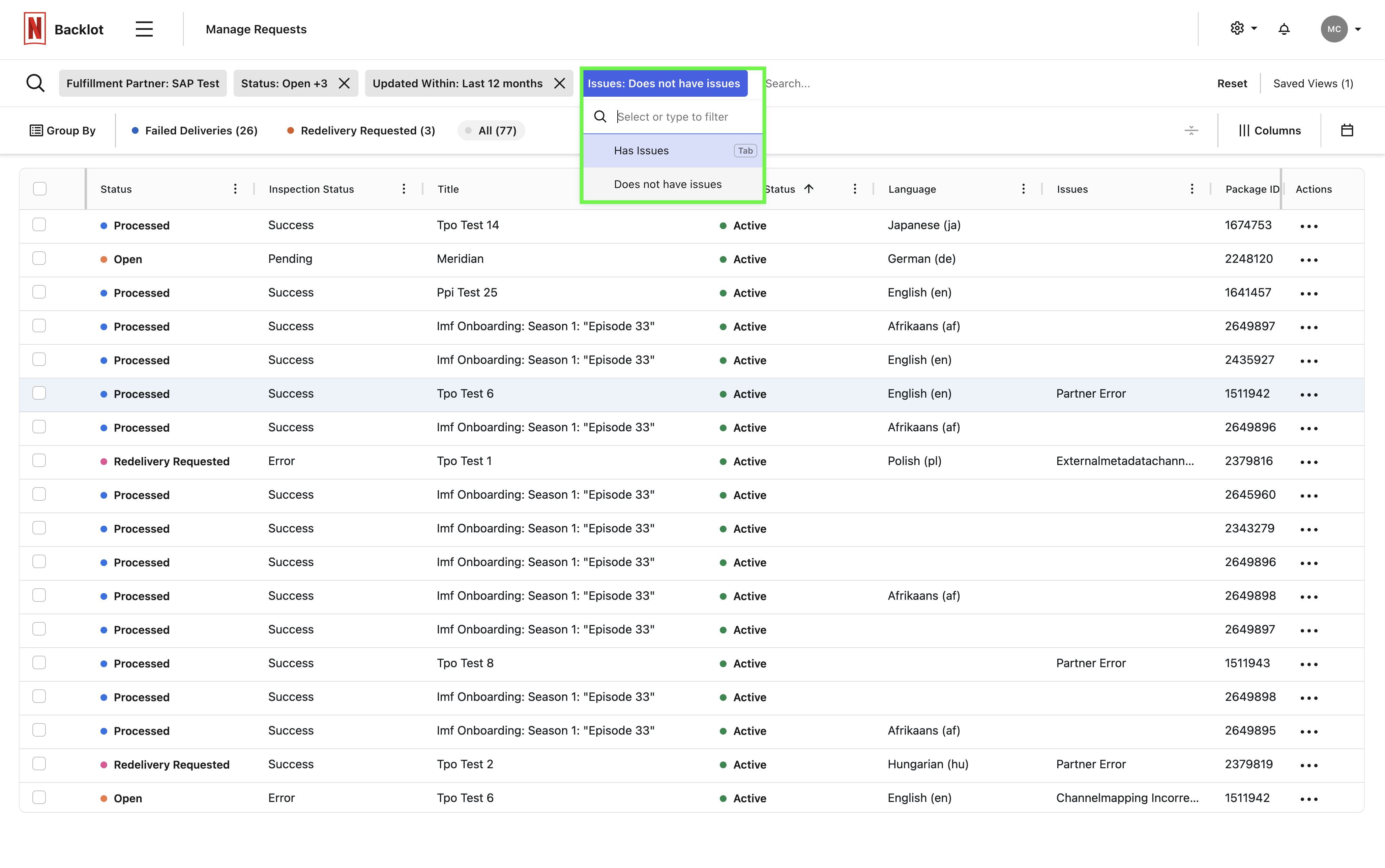Click the Reset filters button
Image resolution: width=1385 pixels, height=868 pixels.
click(x=1232, y=83)
